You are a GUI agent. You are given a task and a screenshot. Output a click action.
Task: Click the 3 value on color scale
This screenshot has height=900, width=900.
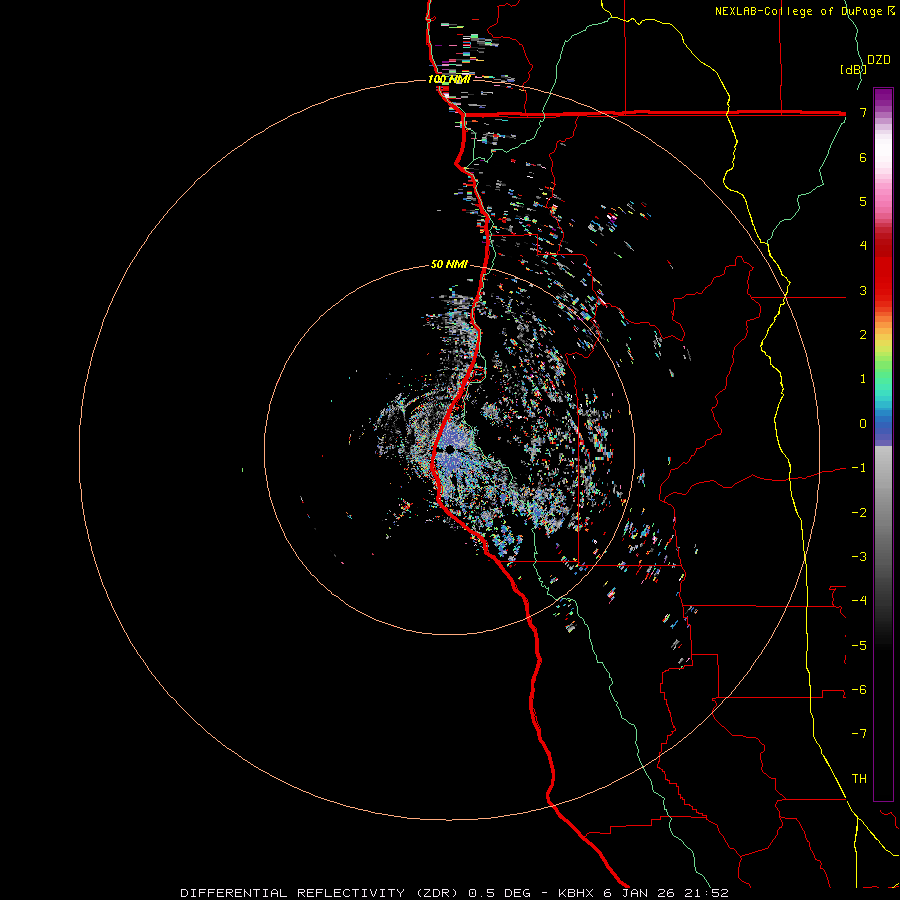click(x=863, y=290)
